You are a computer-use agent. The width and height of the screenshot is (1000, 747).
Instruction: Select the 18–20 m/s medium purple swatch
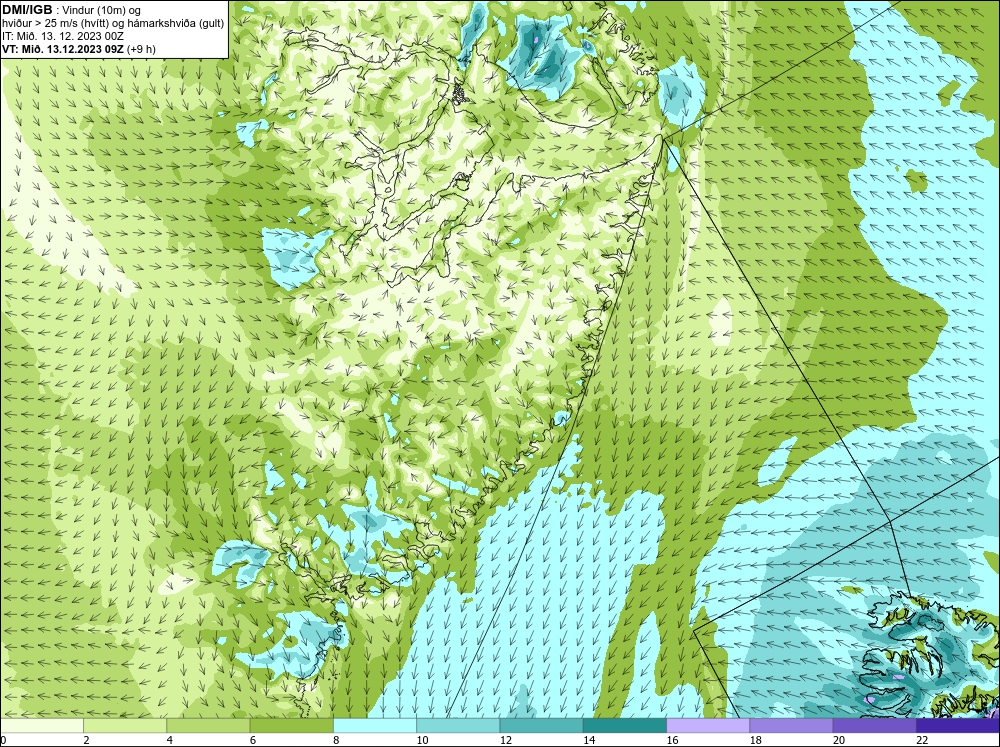pos(791,726)
